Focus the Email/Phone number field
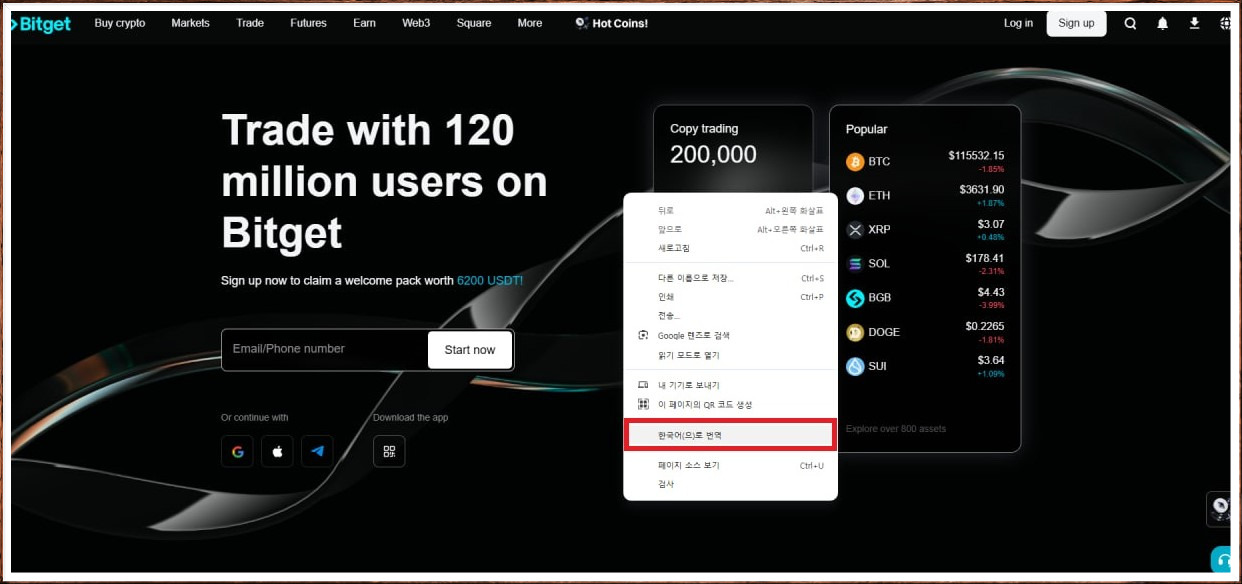This screenshot has height=584, width=1242. pyautogui.click(x=325, y=350)
